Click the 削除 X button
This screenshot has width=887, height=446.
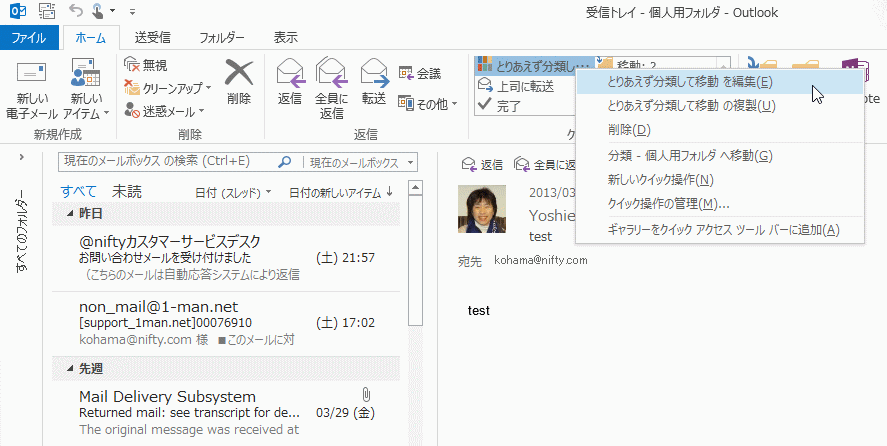[x=239, y=82]
